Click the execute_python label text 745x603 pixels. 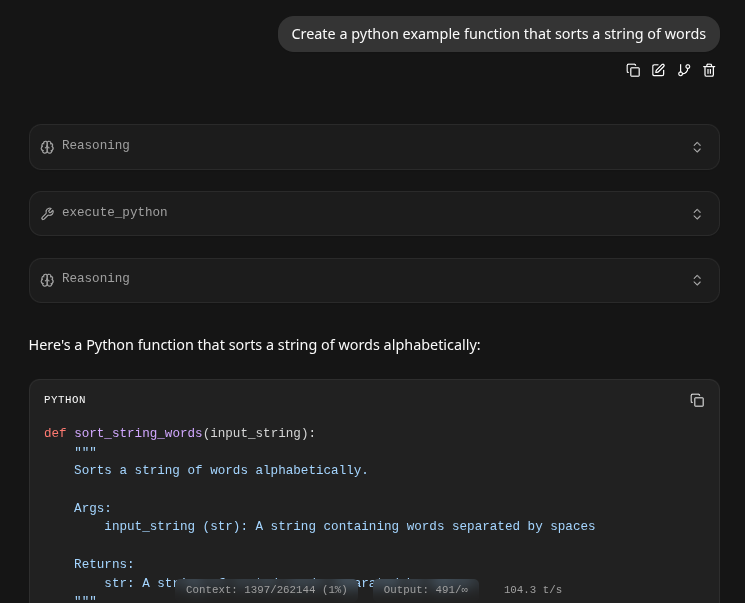tap(114, 213)
